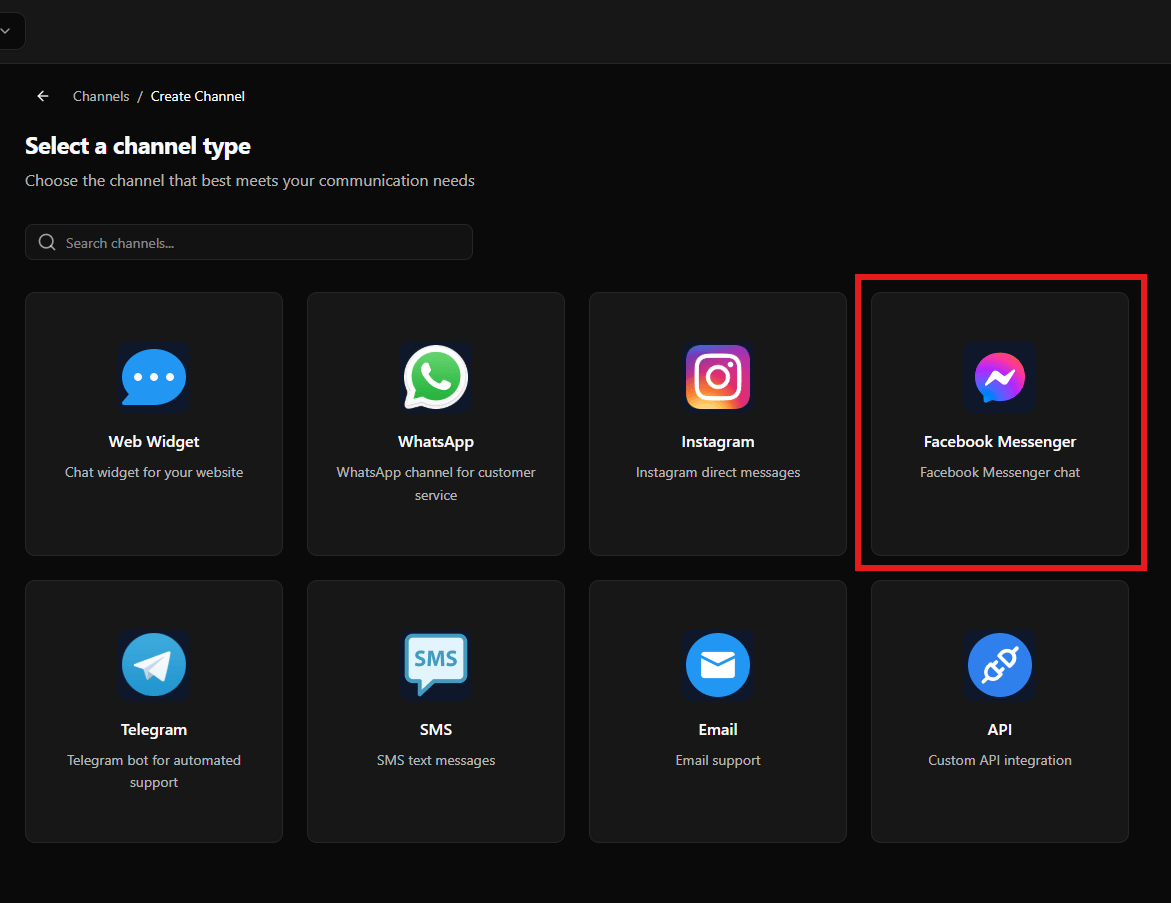Click the SMS speech bubble icon

tap(436, 665)
